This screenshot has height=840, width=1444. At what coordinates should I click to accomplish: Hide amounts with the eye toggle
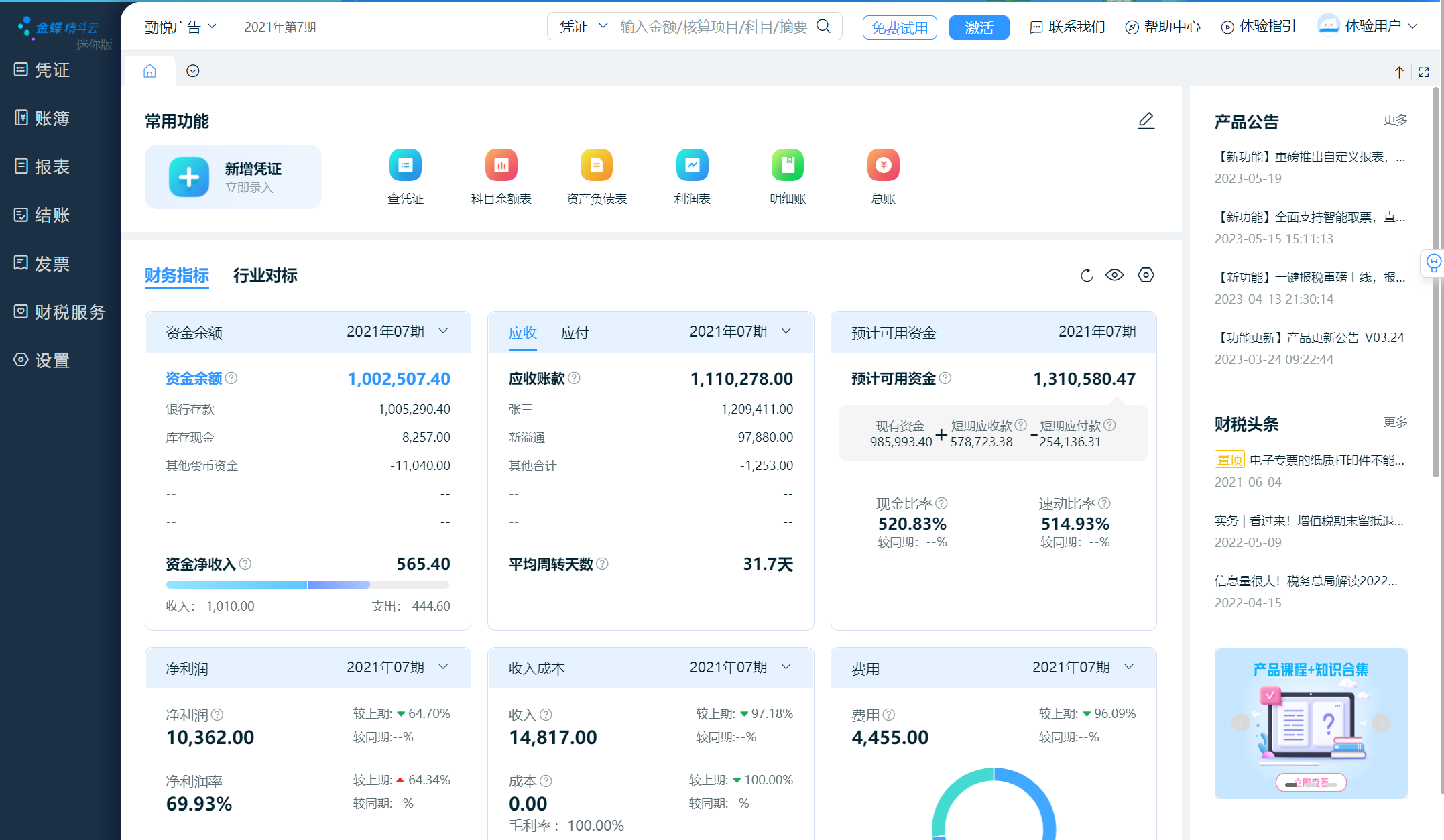point(1115,275)
